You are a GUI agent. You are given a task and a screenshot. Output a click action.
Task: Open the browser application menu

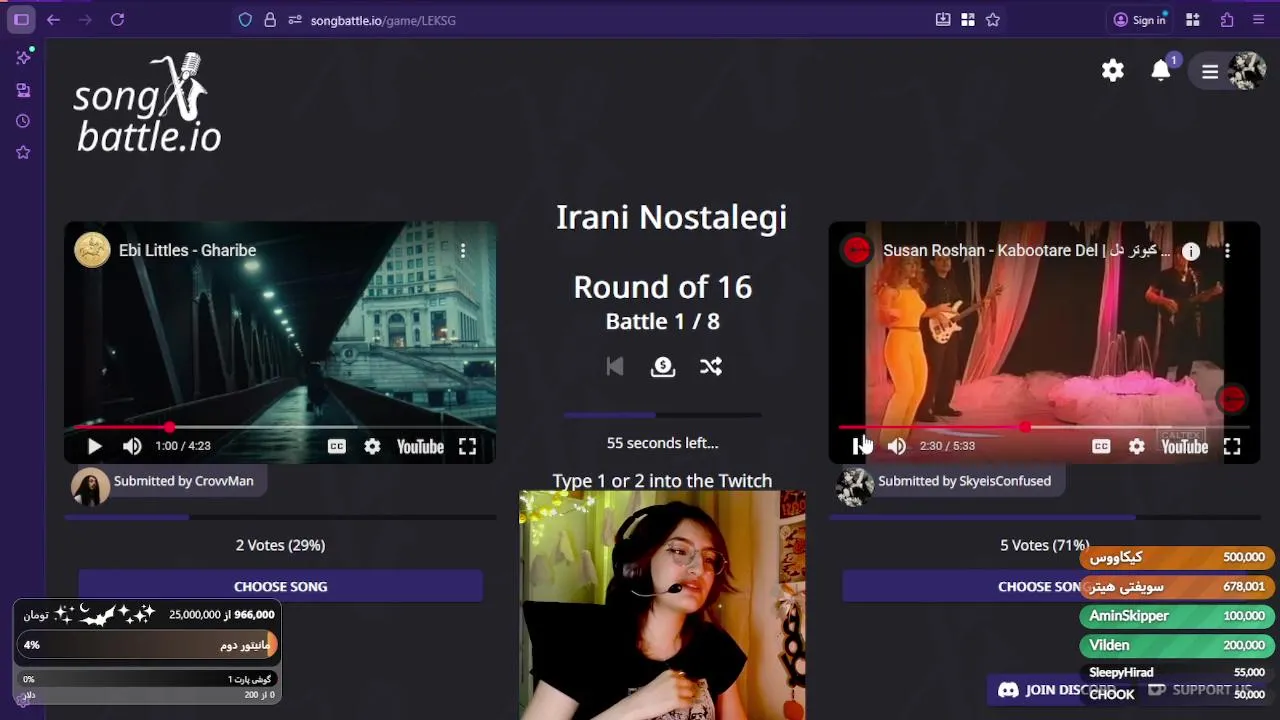click(1259, 20)
